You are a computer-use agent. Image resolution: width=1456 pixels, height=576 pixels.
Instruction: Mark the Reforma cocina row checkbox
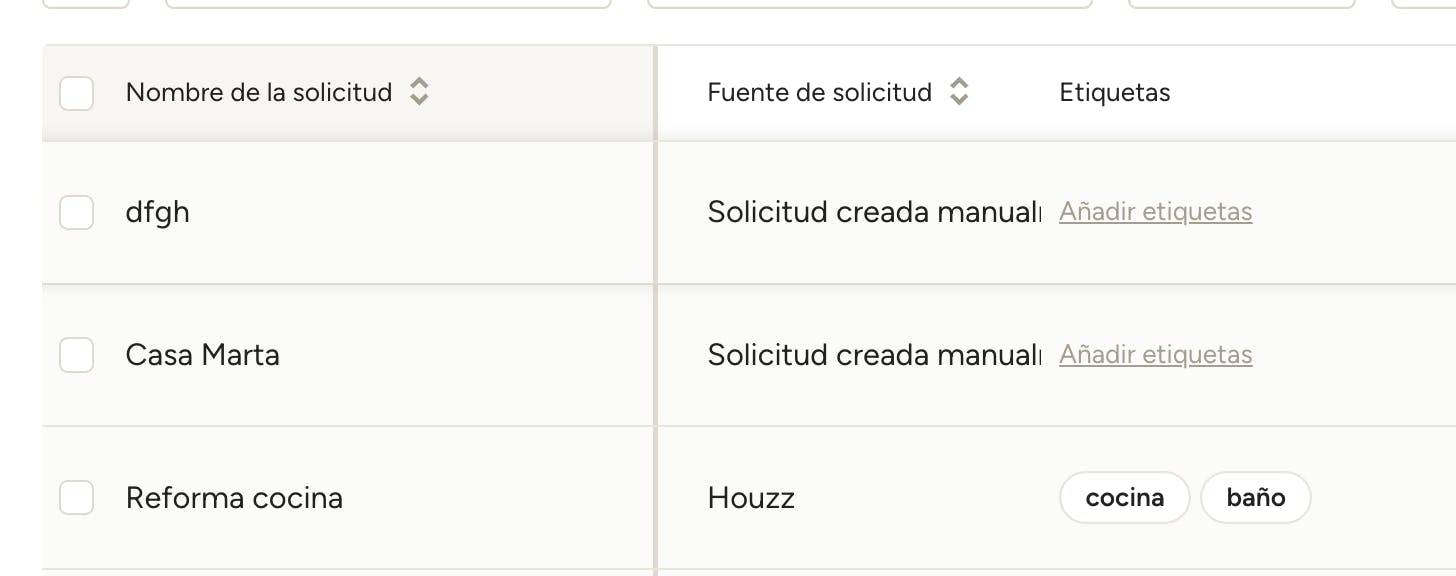coord(77,497)
